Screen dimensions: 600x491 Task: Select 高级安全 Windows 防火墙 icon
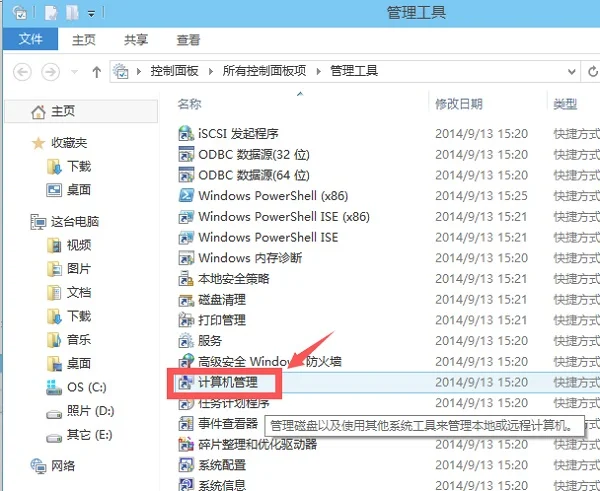(186, 361)
